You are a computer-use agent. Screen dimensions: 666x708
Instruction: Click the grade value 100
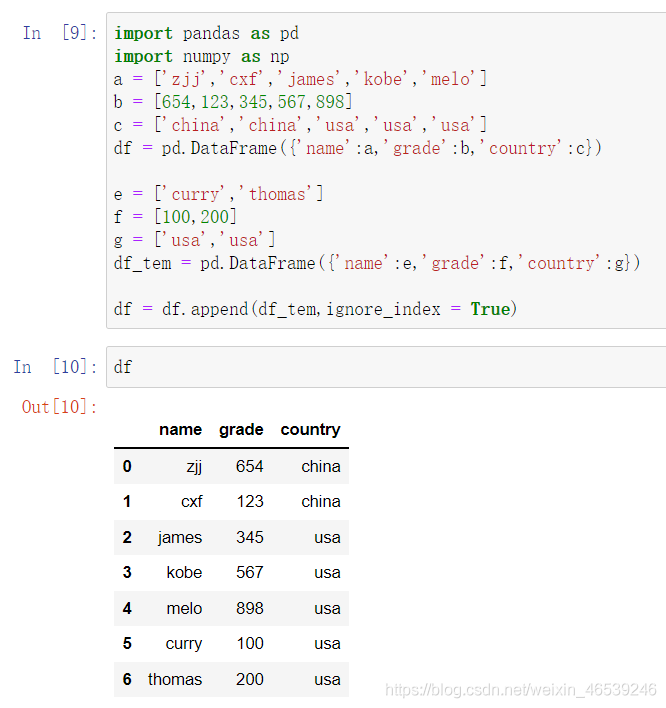(x=250, y=643)
